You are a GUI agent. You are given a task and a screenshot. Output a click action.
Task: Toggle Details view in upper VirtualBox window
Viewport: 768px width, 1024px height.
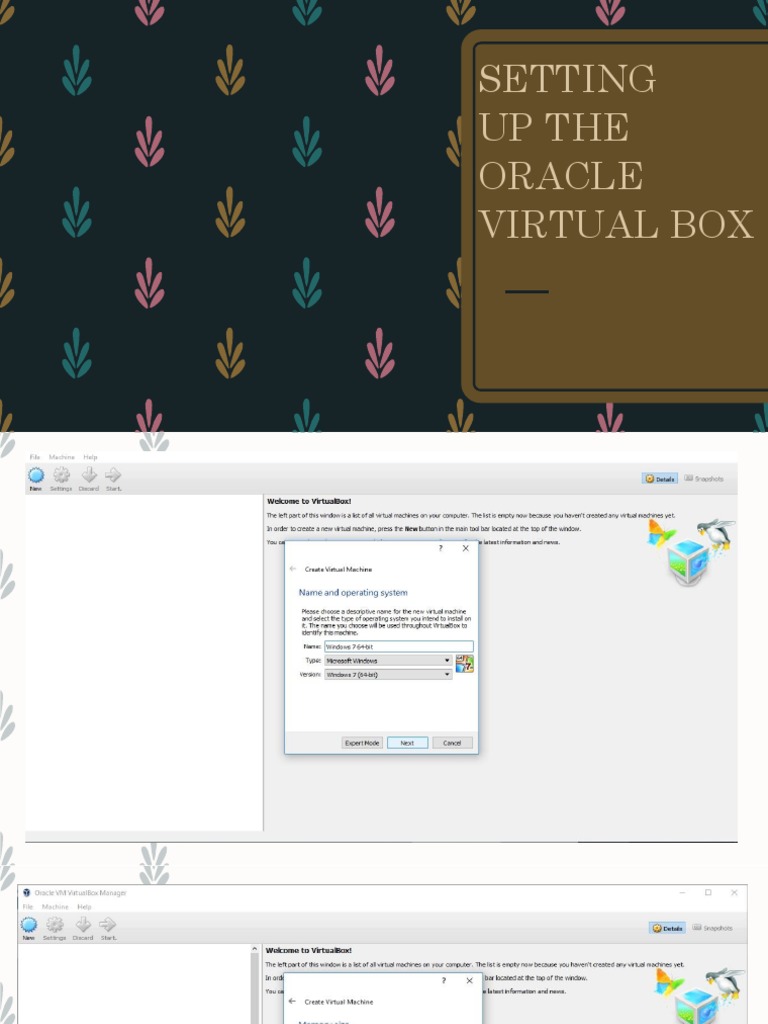(660, 479)
